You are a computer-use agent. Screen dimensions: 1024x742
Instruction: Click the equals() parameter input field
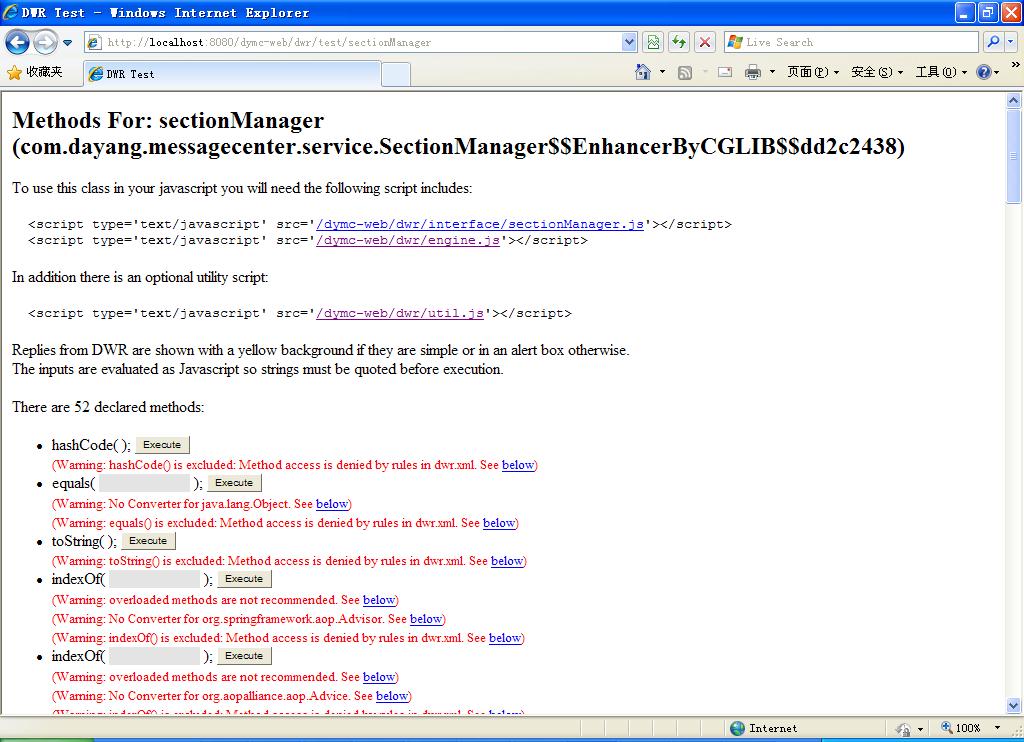tap(144, 483)
